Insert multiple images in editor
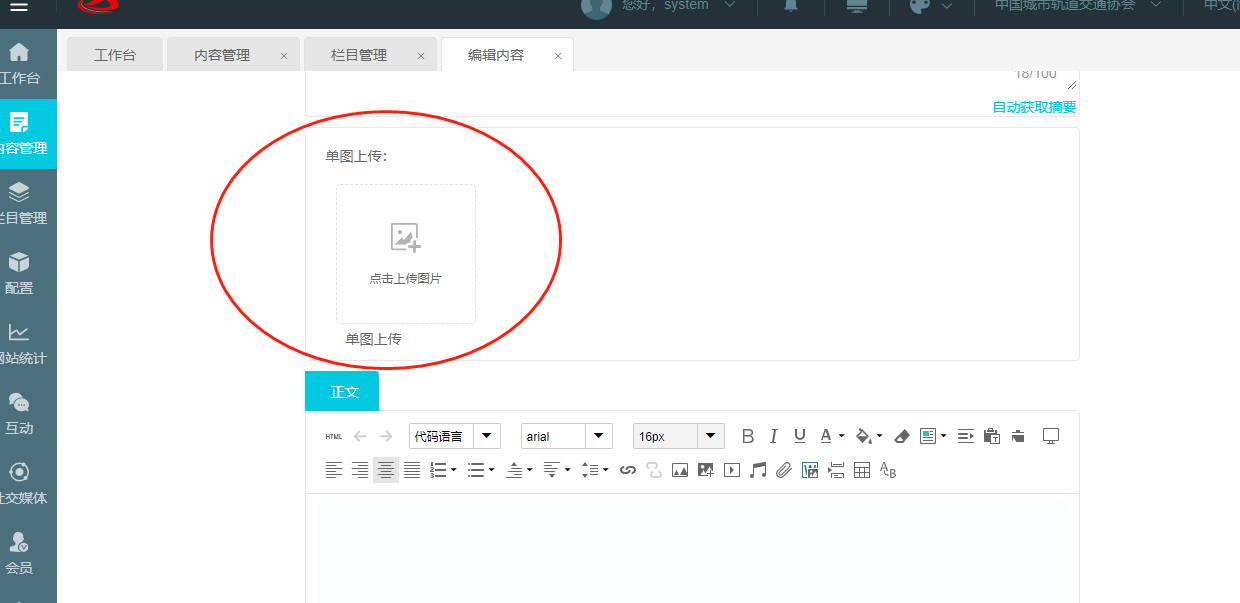The image size is (1240, 603). [x=706, y=470]
